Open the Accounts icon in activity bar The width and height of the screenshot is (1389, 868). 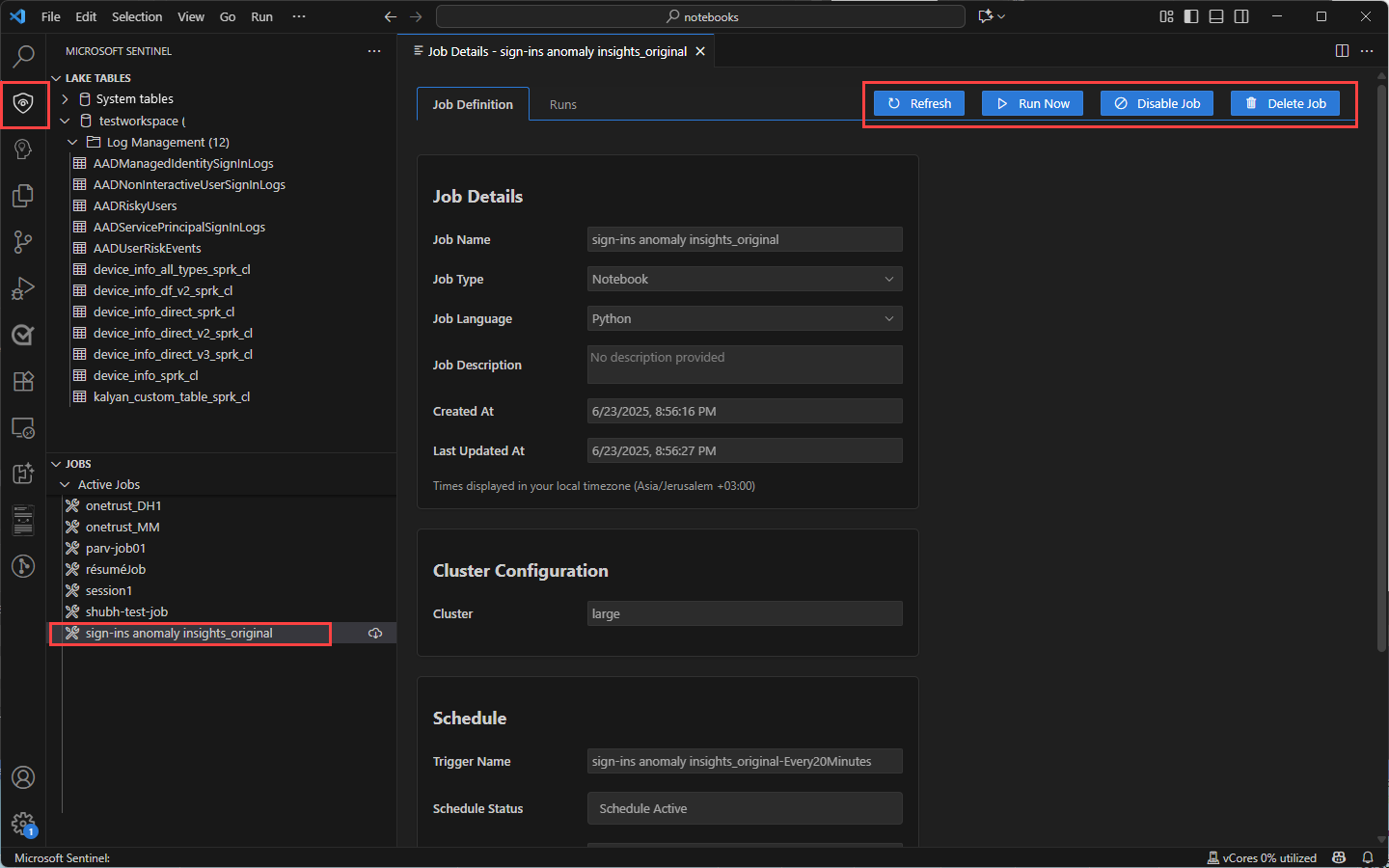pyautogui.click(x=24, y=777)
